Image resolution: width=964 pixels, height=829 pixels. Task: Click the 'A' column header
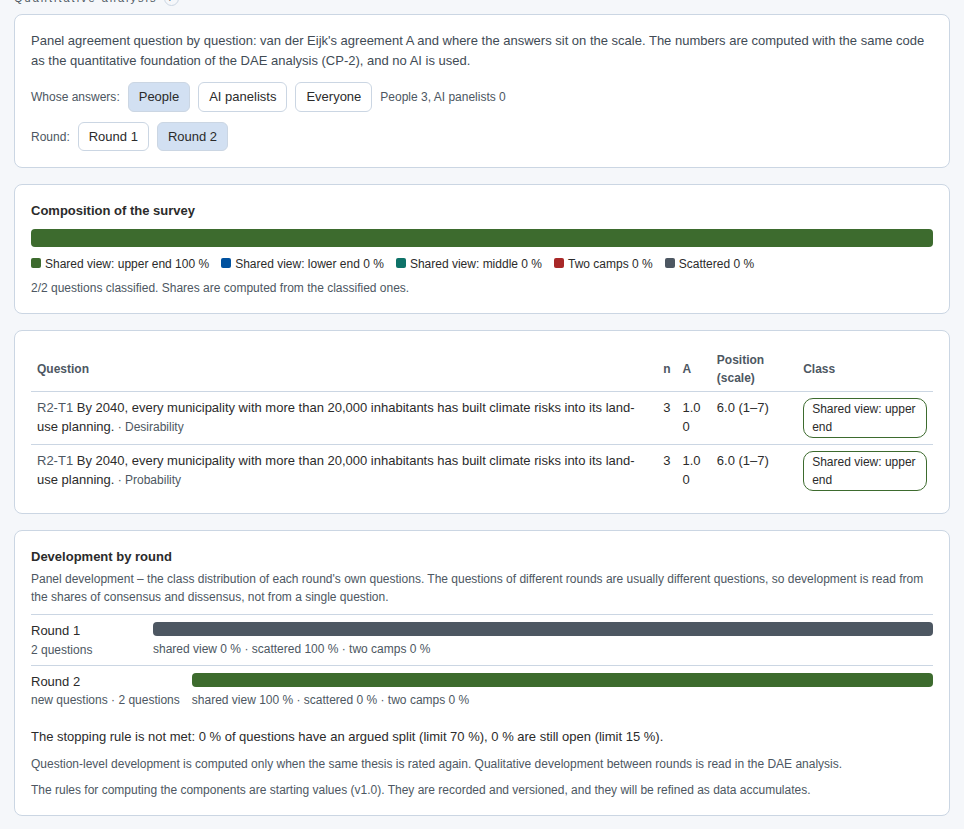click(x=687, y=368)
